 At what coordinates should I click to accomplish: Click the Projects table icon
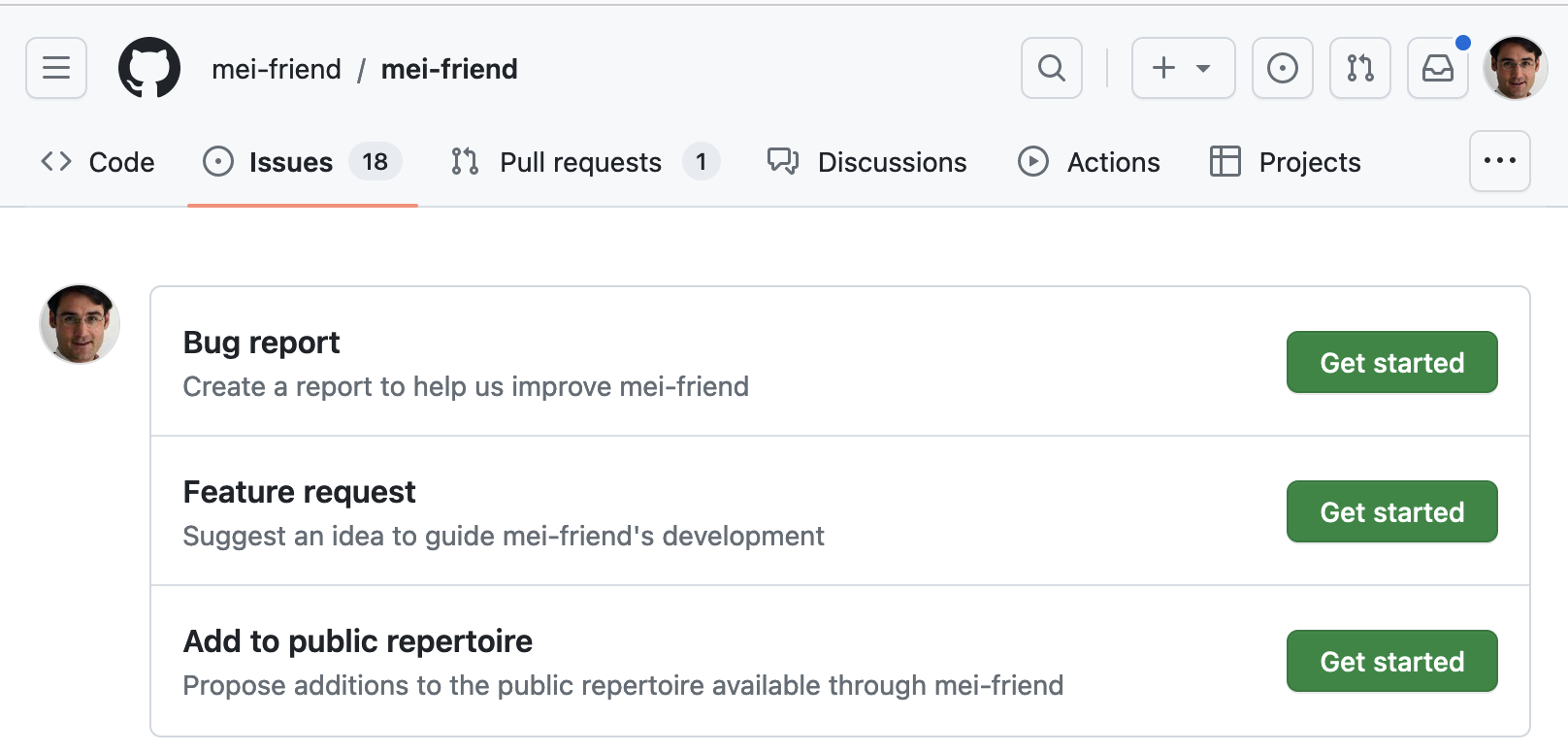point(1225,161)
